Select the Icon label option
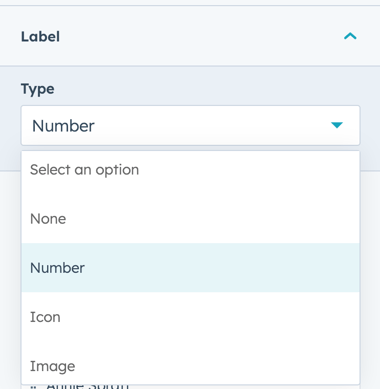This screenshot has height=389, width=380. pyautogui.click(x=190, y=317)
